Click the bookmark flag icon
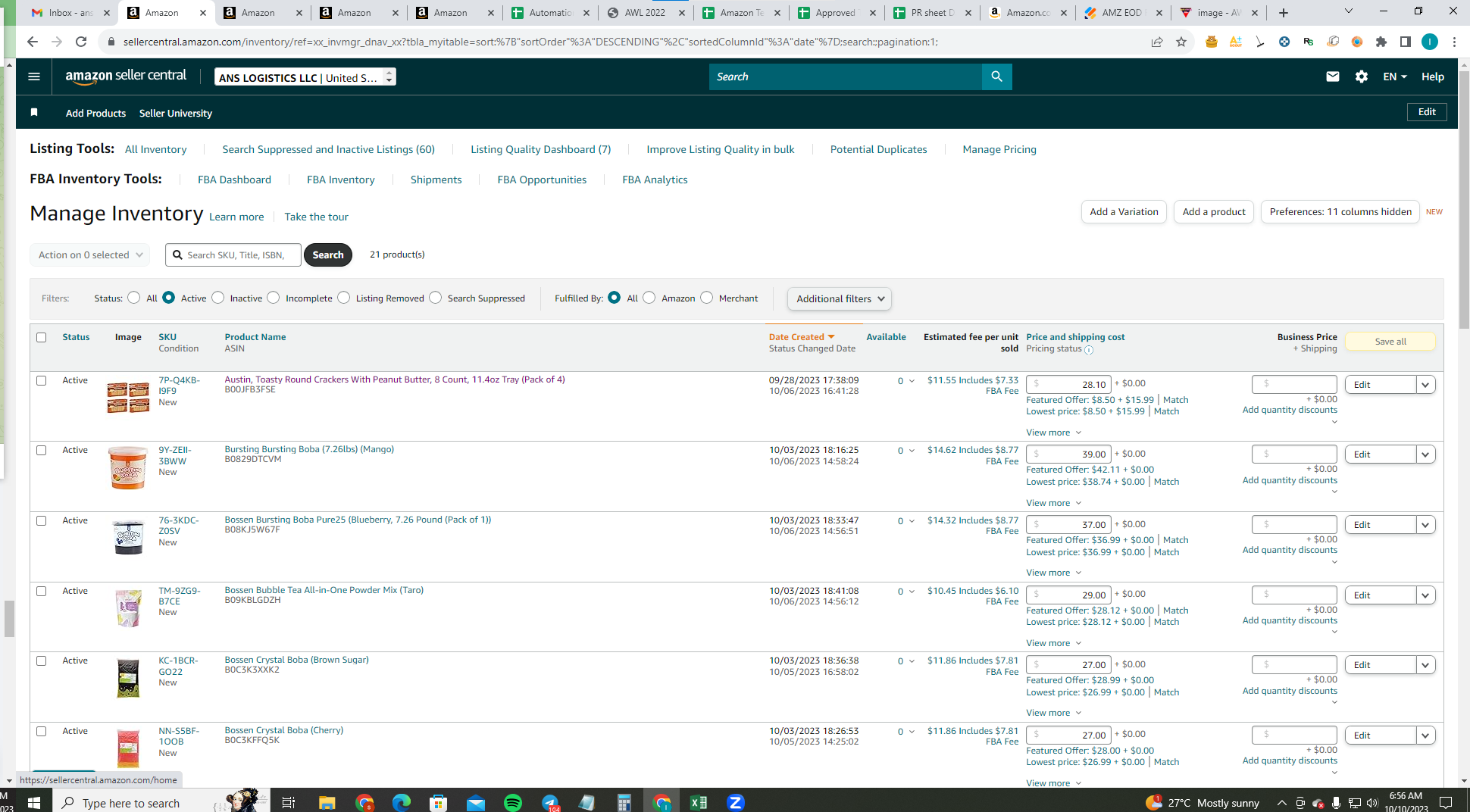This screenshot has height=812, width=1470. 34,112
